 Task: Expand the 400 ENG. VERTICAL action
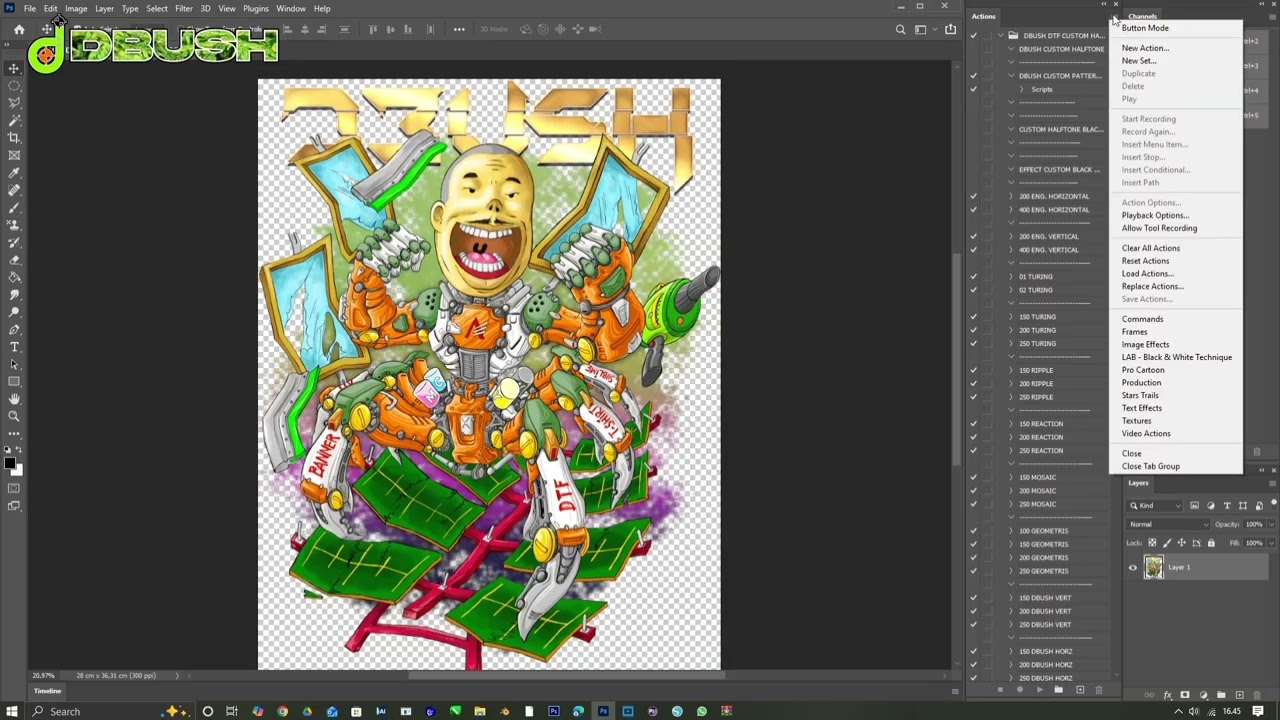coord(1011,250)
